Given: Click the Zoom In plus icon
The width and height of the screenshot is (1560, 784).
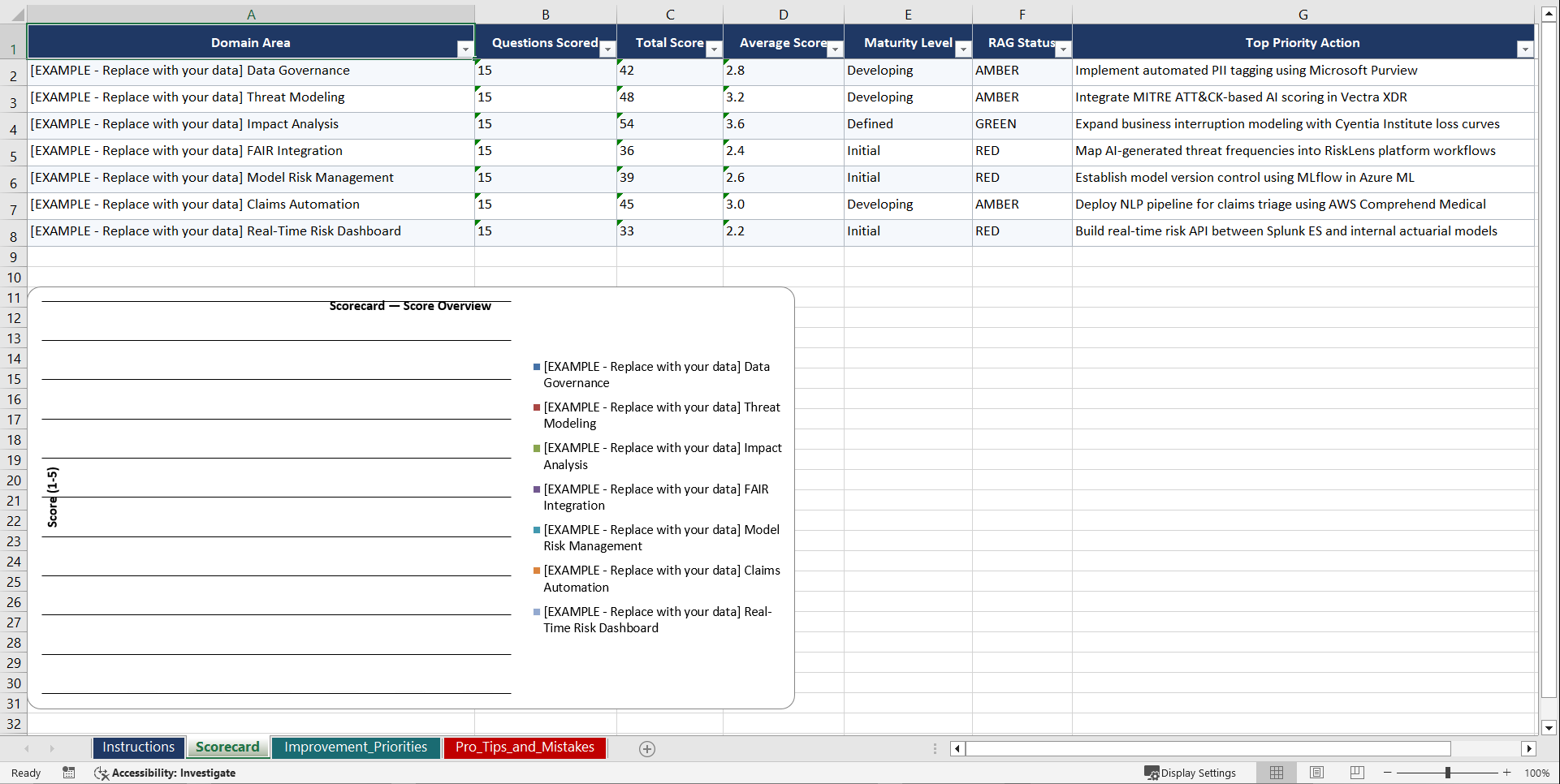Looking at the screenshot, I should point(1507,773).
